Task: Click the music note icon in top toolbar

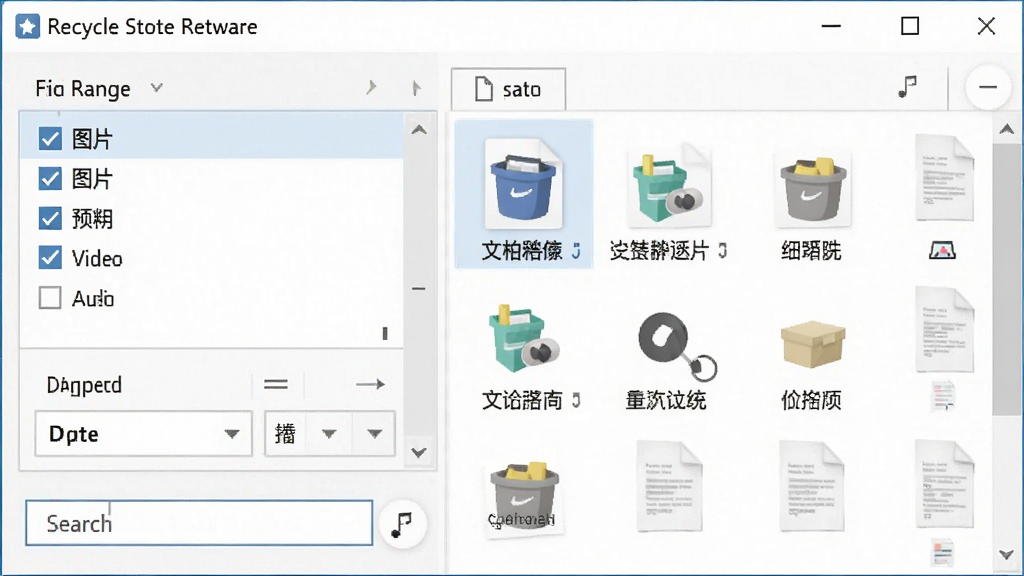Action: [x=907, y=86]
